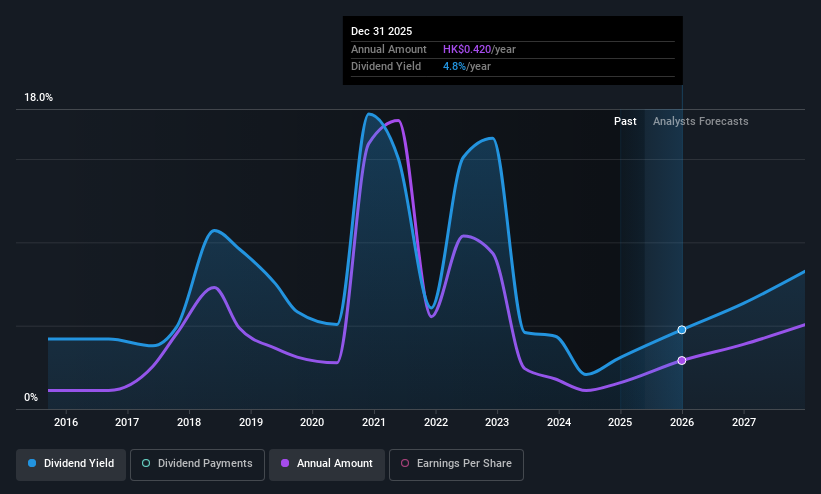Select the blue dividend yield marker at 2026

point(682,330)
